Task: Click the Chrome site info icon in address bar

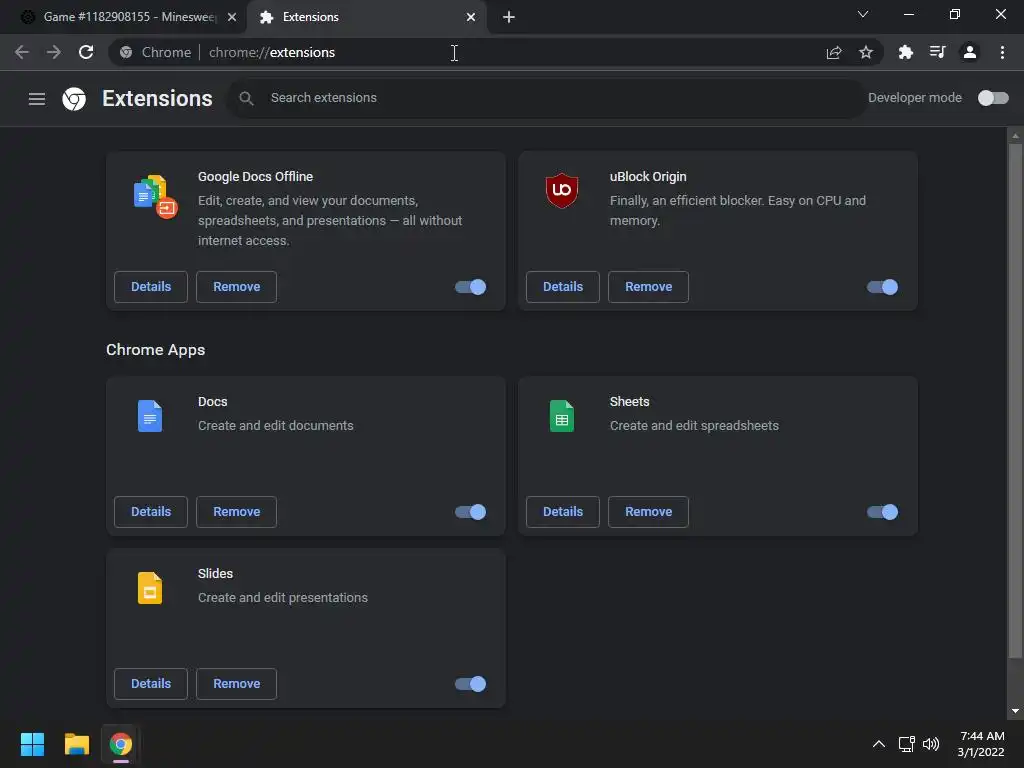Action: click(126, 52)
